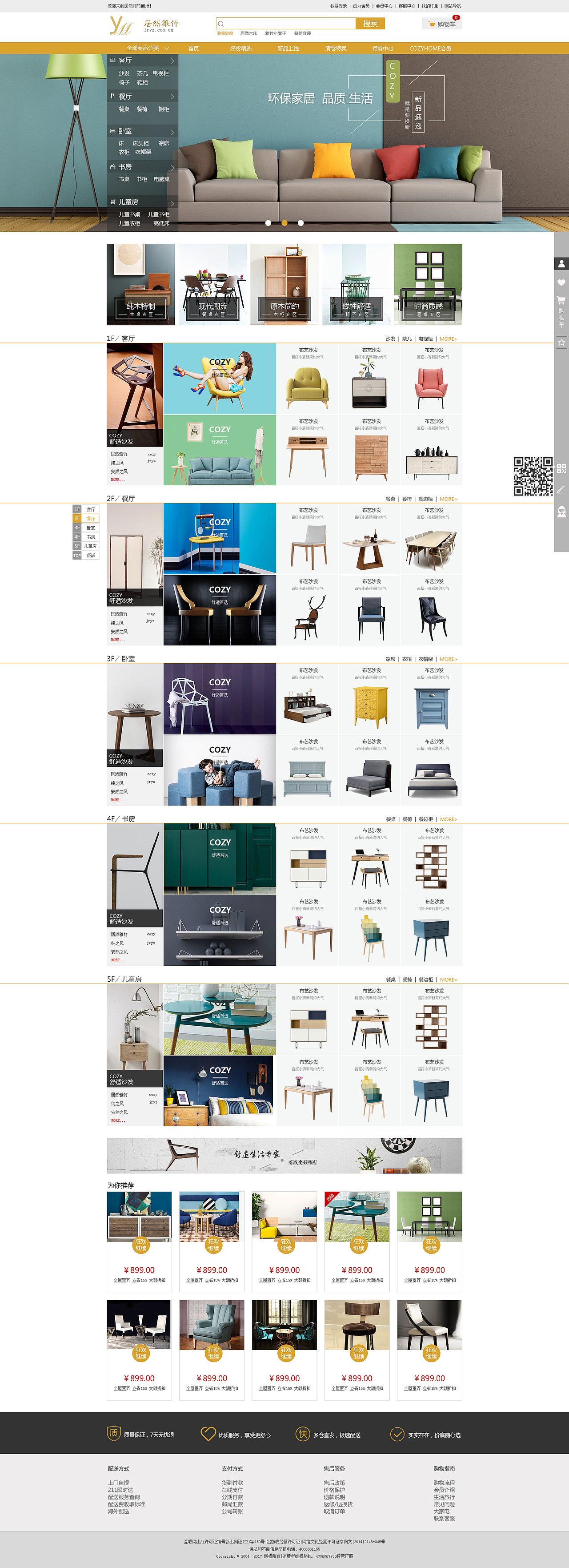Select the first carousel dot indicator

coord(268,223)
